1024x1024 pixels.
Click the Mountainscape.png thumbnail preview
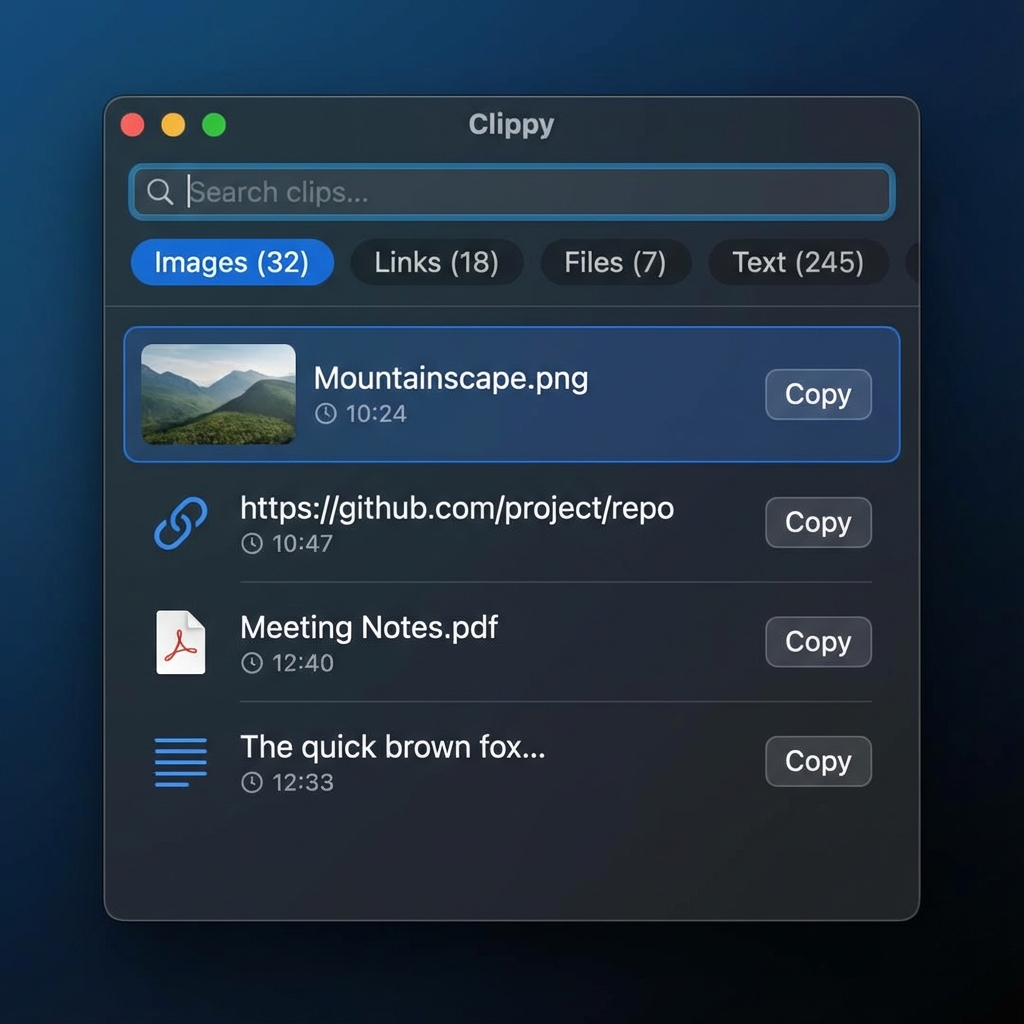pyautogui.click(x=218, y=394)
